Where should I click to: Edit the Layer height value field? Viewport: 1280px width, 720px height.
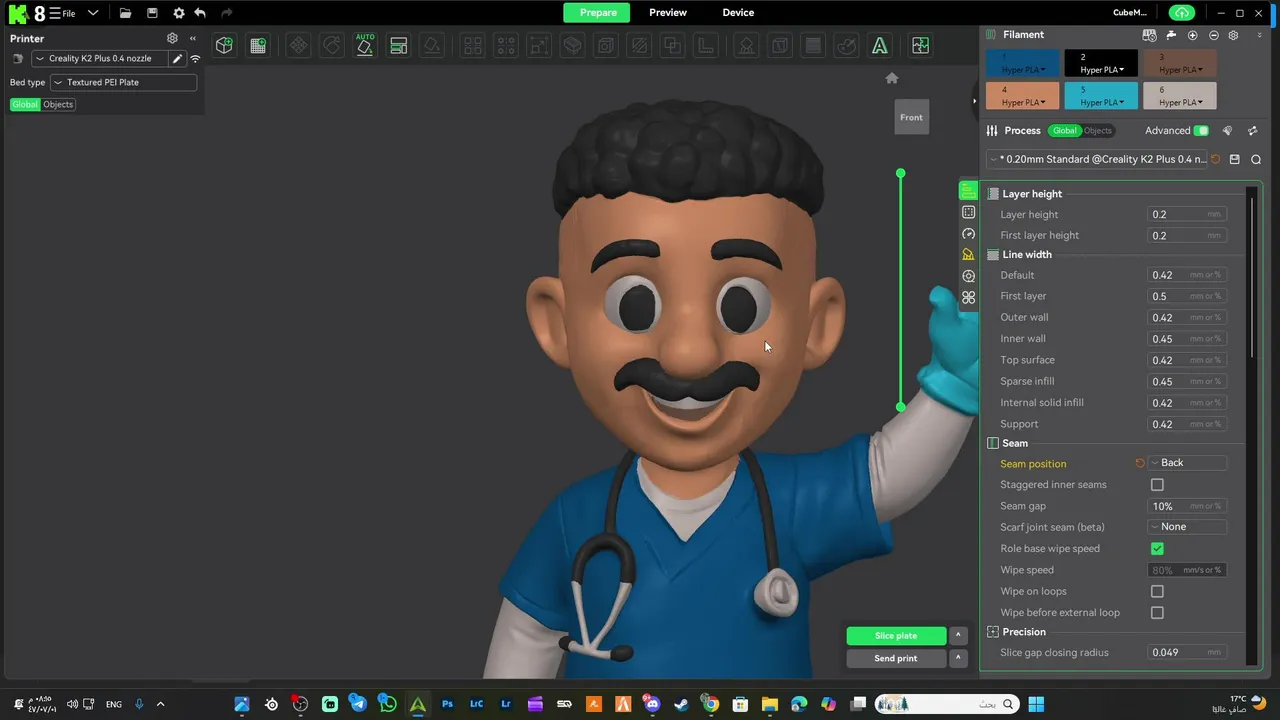[1186, 214]
